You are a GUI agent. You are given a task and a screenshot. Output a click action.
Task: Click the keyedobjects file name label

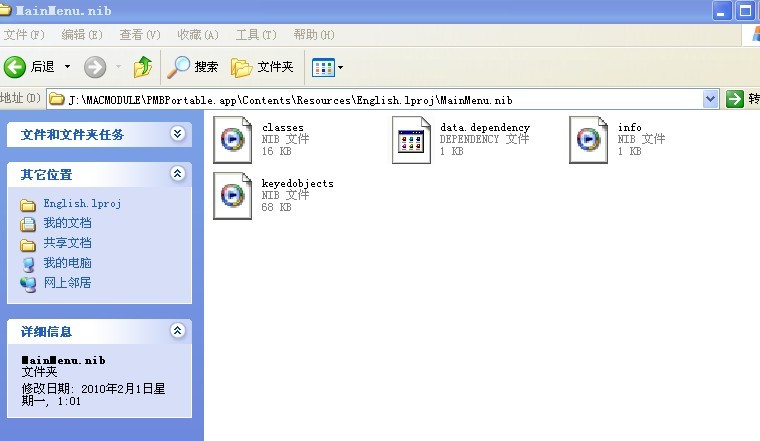(x=298, y=184)
